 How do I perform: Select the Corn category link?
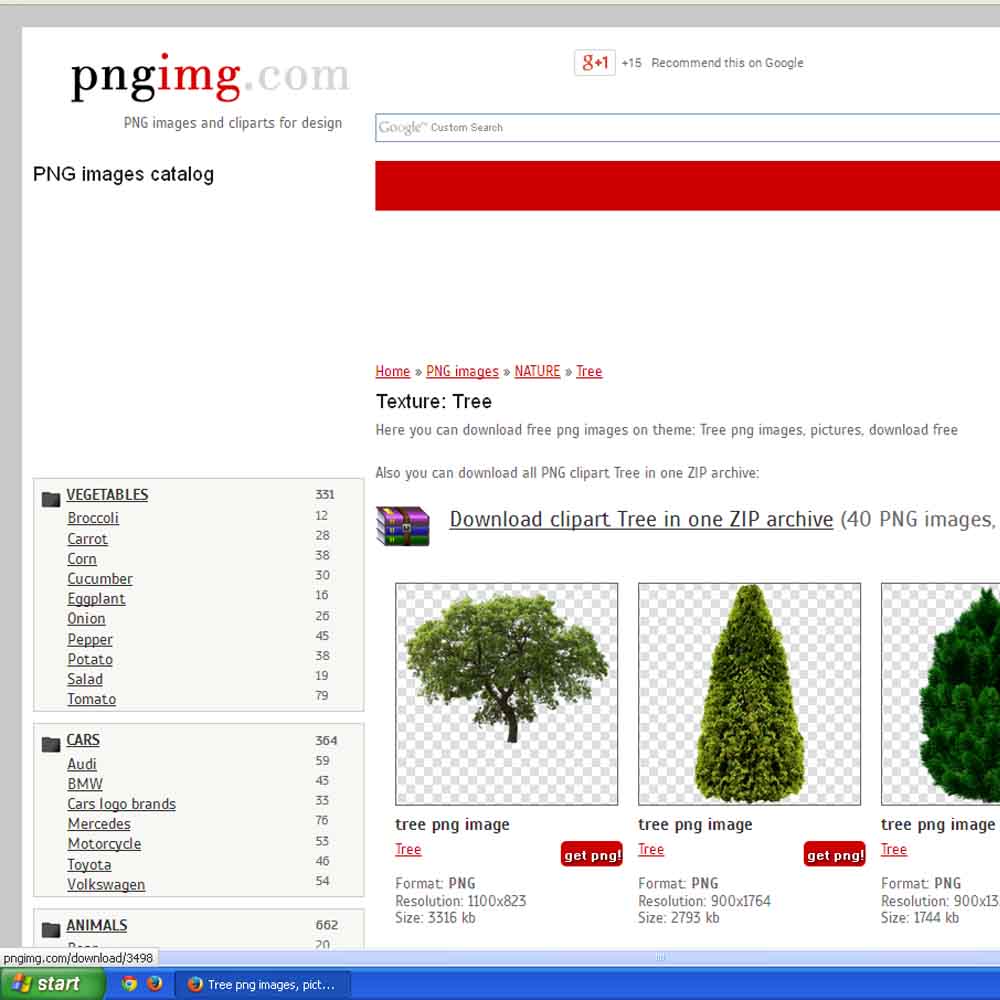(82, 559)
